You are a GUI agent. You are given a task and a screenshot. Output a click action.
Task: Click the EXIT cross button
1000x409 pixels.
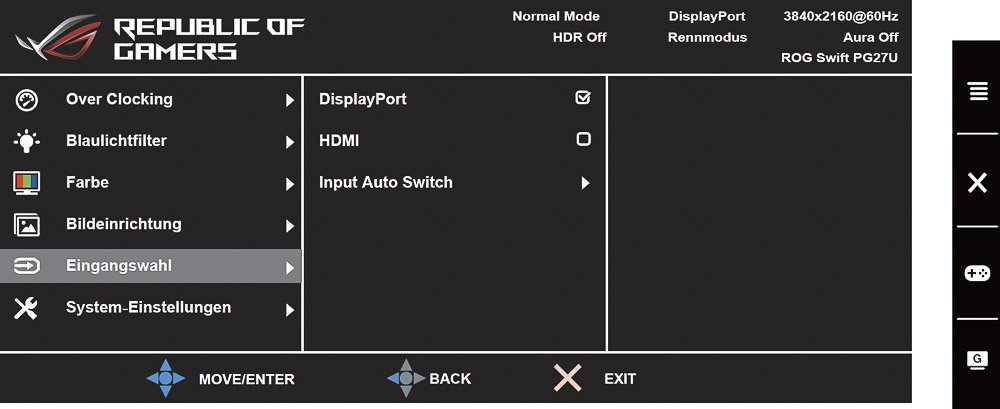[568, 378]
